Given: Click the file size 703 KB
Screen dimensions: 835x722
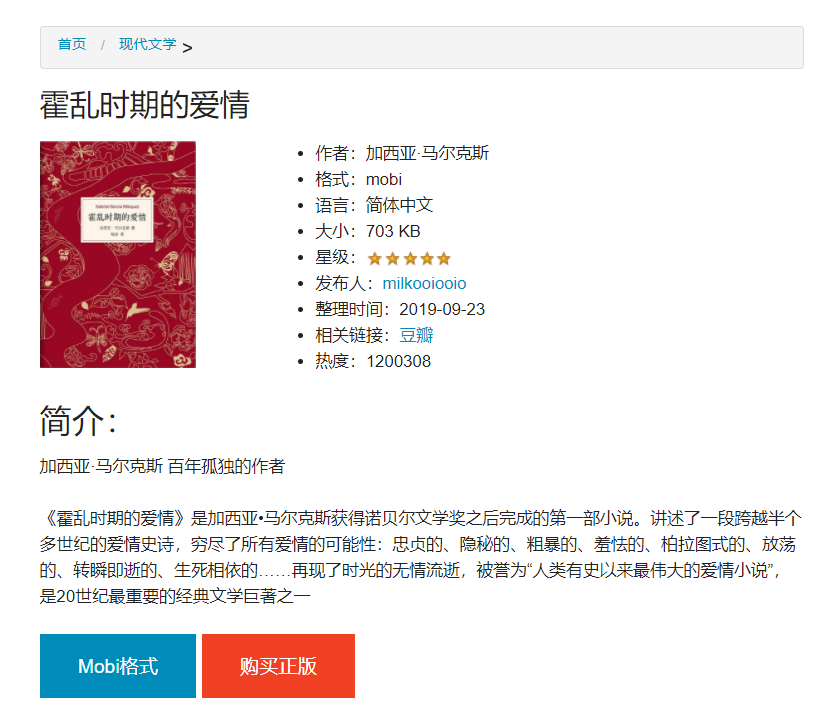Looking at the screenshot, I should point(393,232).
